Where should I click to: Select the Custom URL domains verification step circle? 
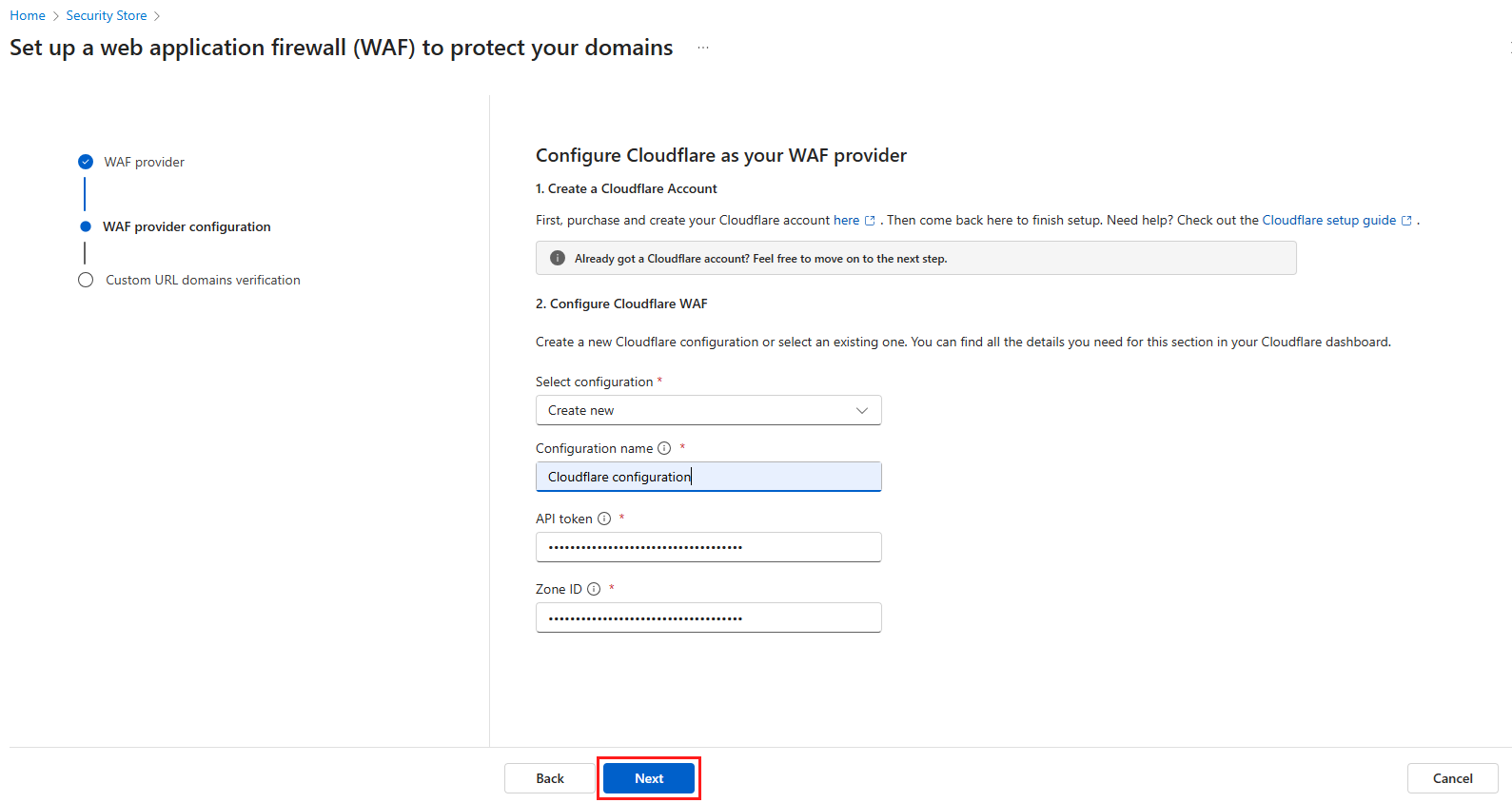(86, 280)
